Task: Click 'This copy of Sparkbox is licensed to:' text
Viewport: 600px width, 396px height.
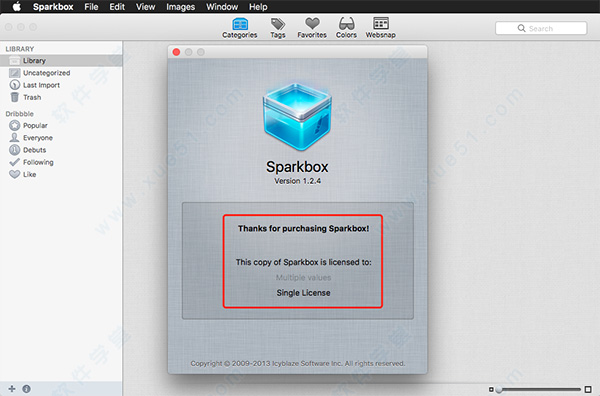Action: click(303, 262)
